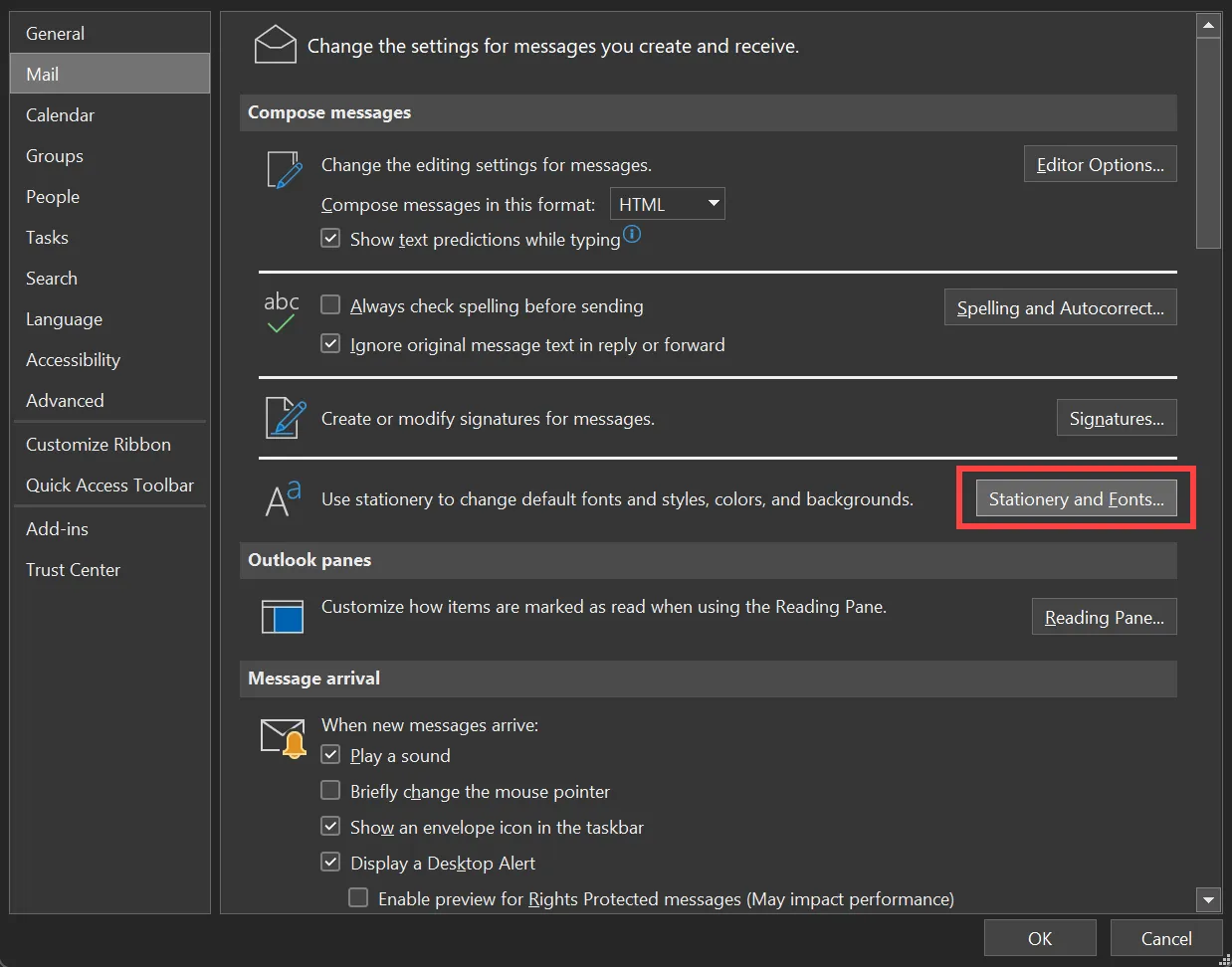Open Search options
1232x967 pixels.
click(x=109, y=278)
